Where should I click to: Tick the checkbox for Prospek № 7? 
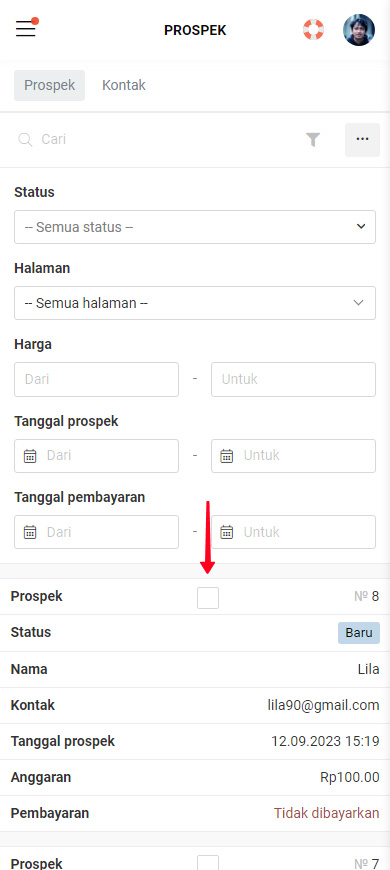click(x=208, y=863)
